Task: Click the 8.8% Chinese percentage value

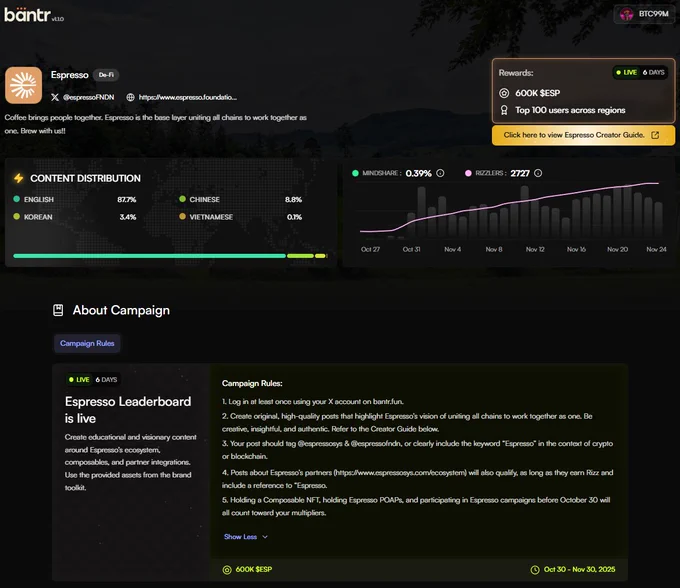Action: [293, 199]
